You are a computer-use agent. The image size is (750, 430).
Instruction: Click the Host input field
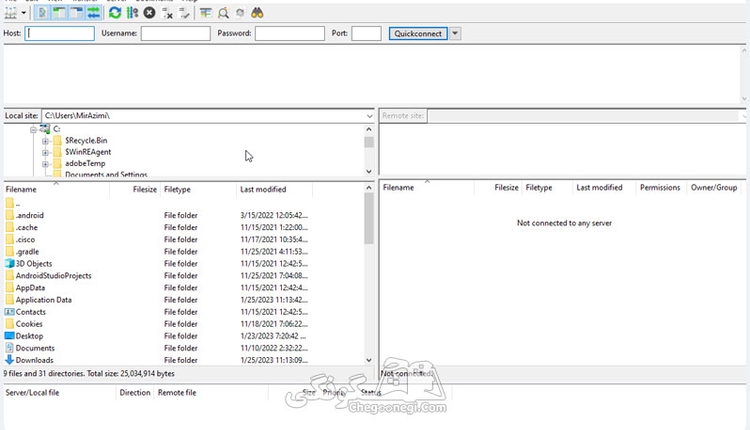(x=60, y=33)
